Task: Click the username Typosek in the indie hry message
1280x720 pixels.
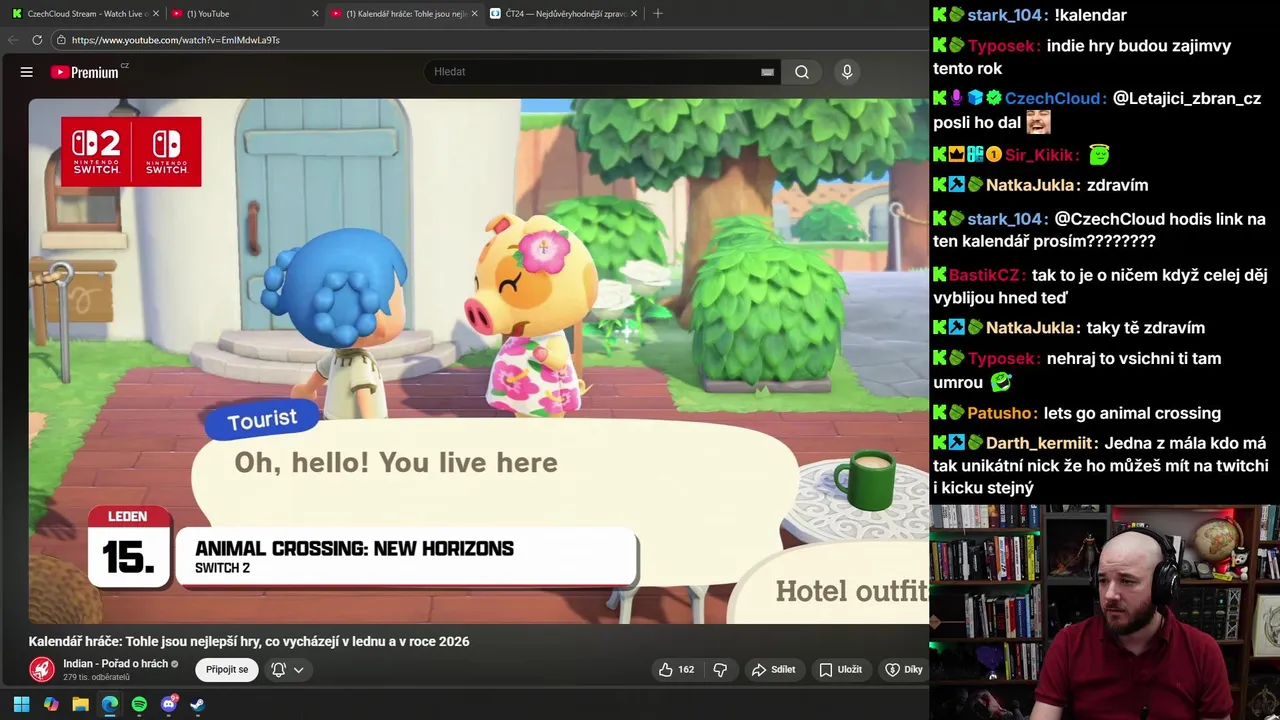Action: coord(1003,46)
